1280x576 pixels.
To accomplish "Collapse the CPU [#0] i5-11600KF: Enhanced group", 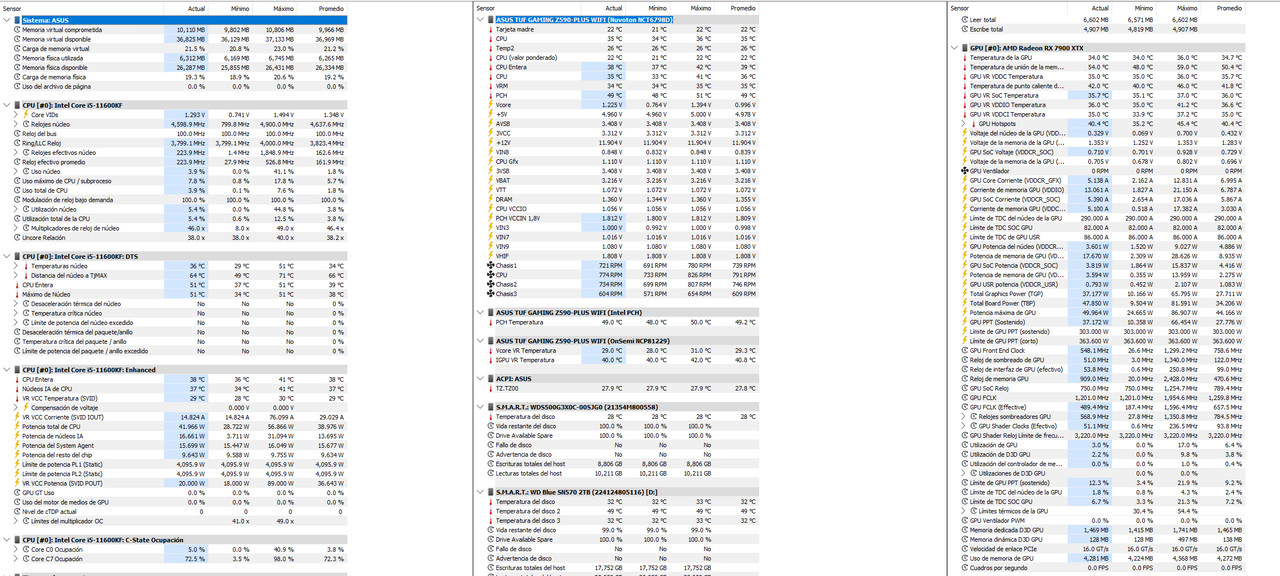I will [5, 370].
